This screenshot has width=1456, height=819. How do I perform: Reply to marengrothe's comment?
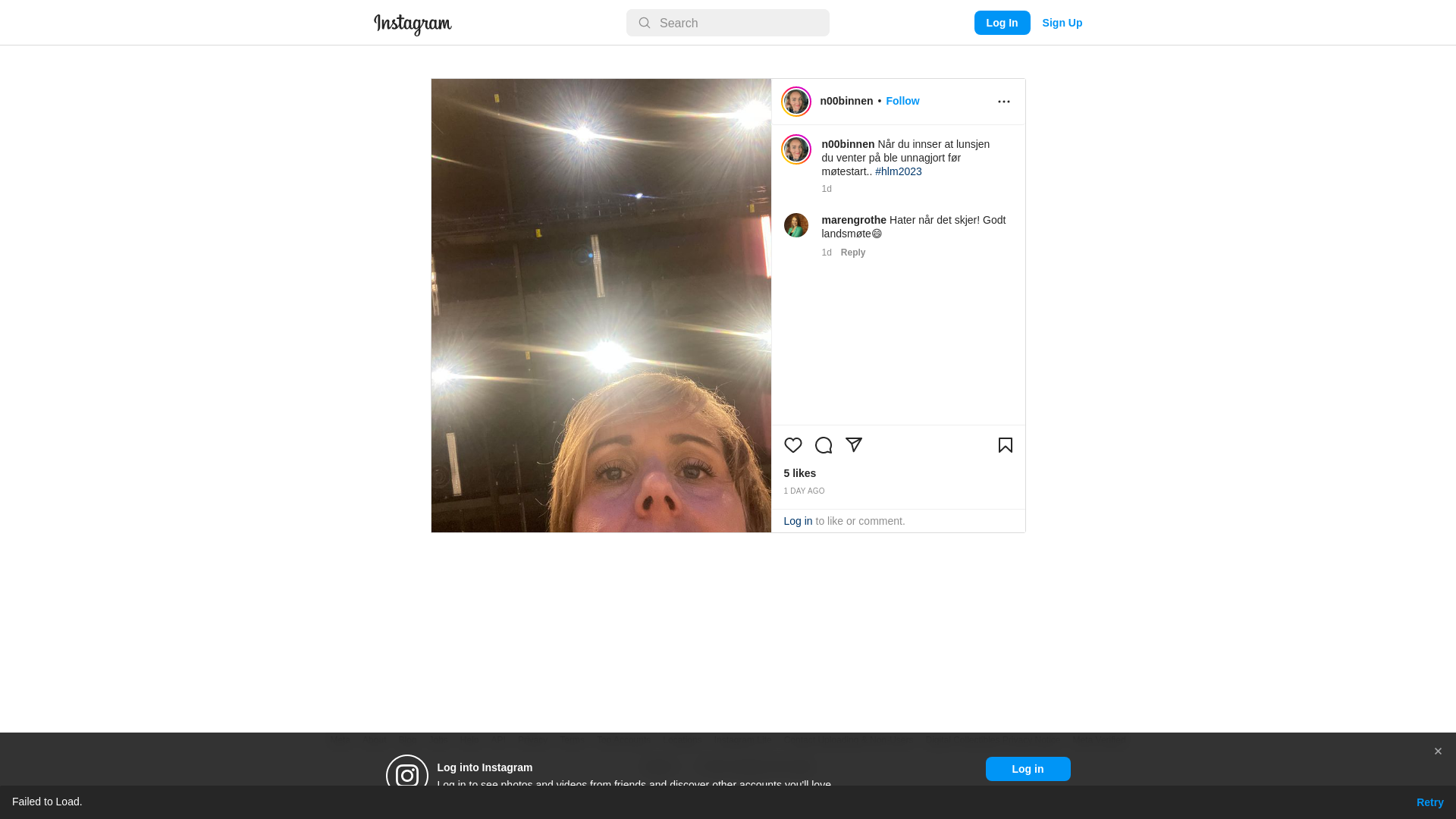(x=853, y=253)
